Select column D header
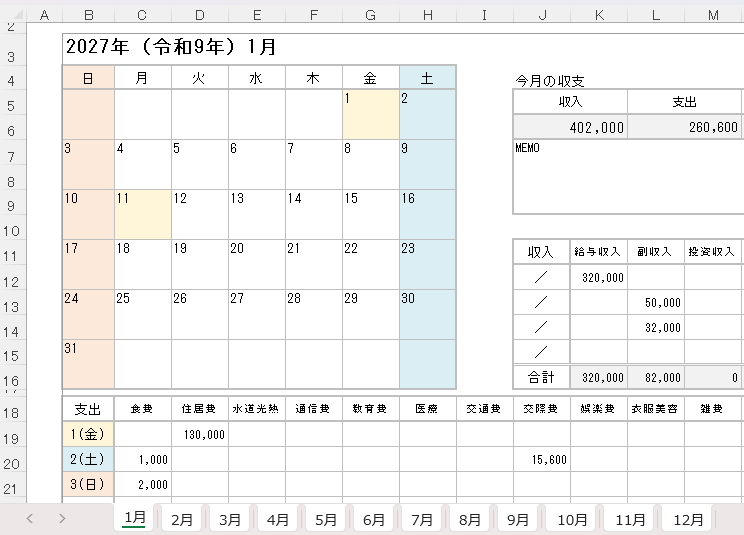 point(200,15)
